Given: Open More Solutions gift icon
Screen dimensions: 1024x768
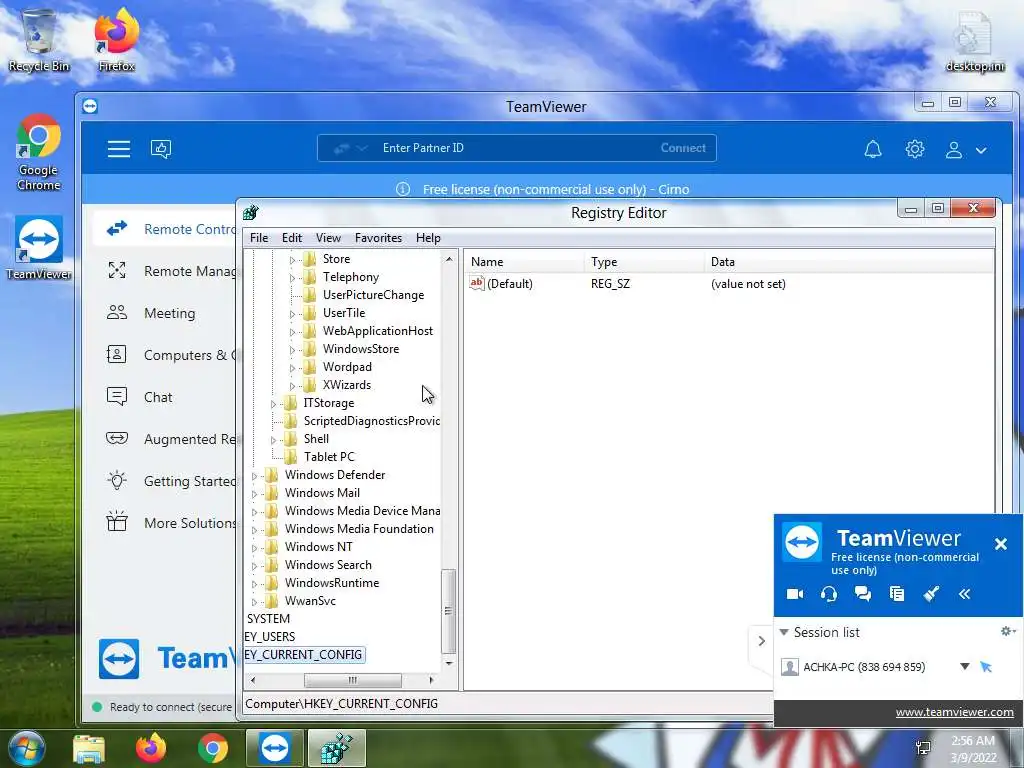Looking at the screenshot, I should pos(117,522).
